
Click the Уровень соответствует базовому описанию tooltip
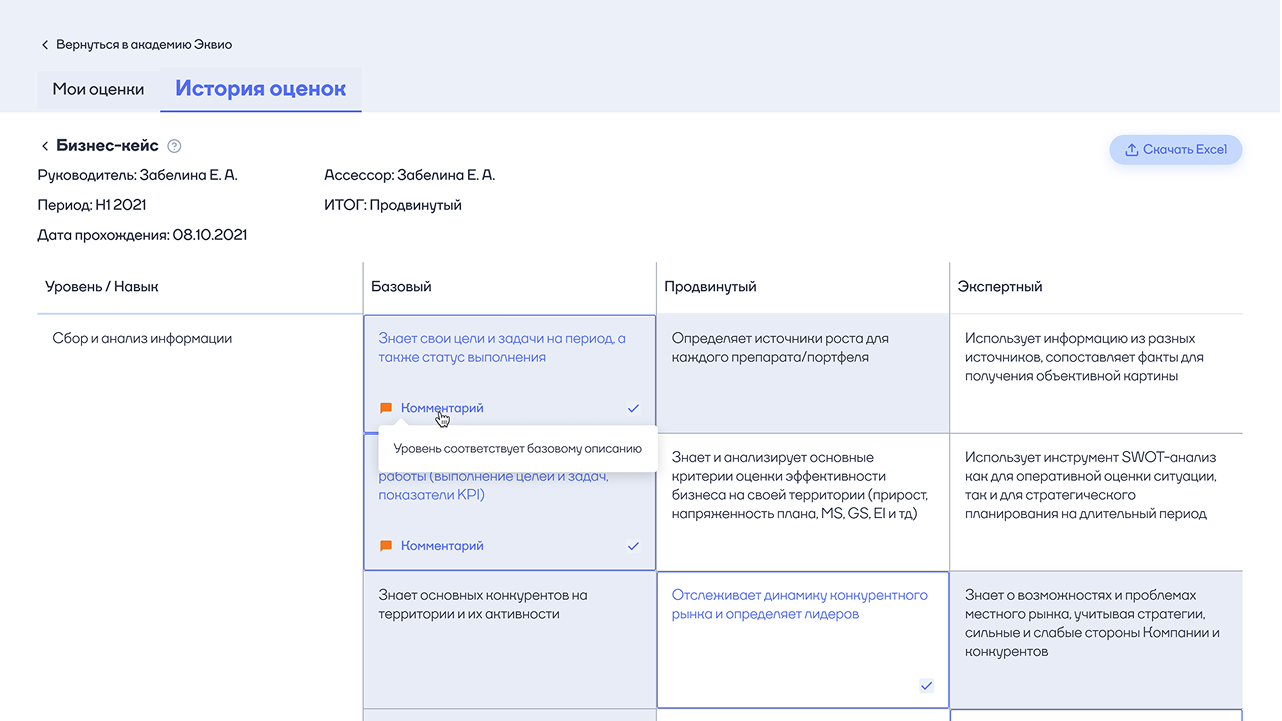click(x=517, y=449)
